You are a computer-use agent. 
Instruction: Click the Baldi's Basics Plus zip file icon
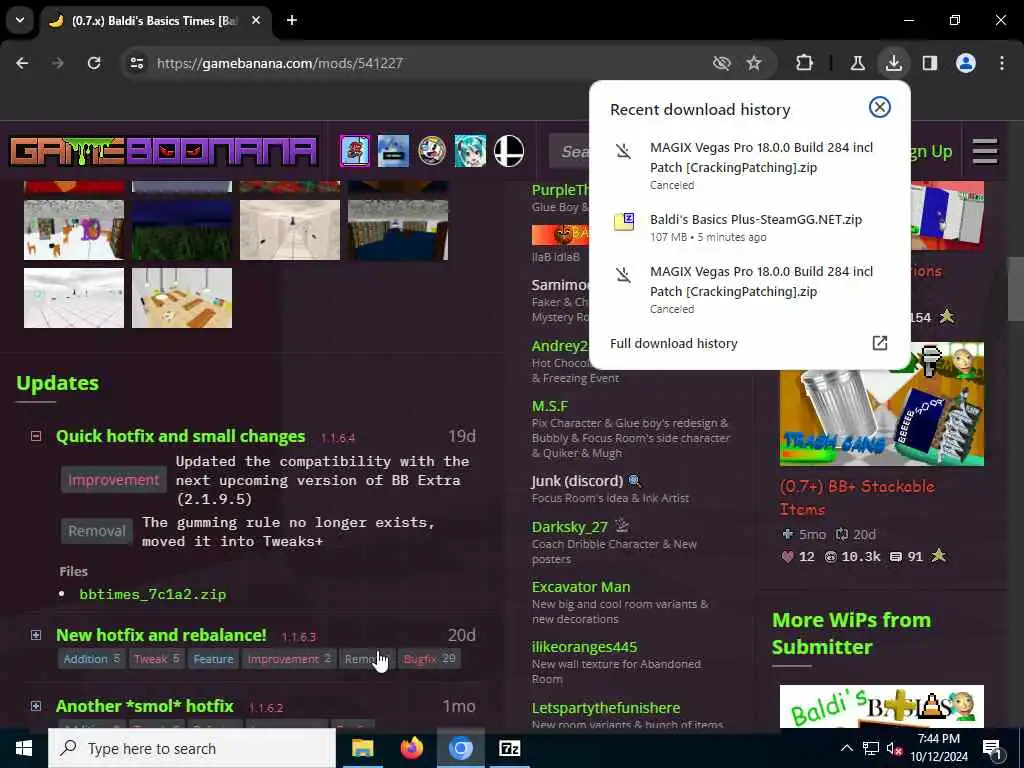coord(624,221)
